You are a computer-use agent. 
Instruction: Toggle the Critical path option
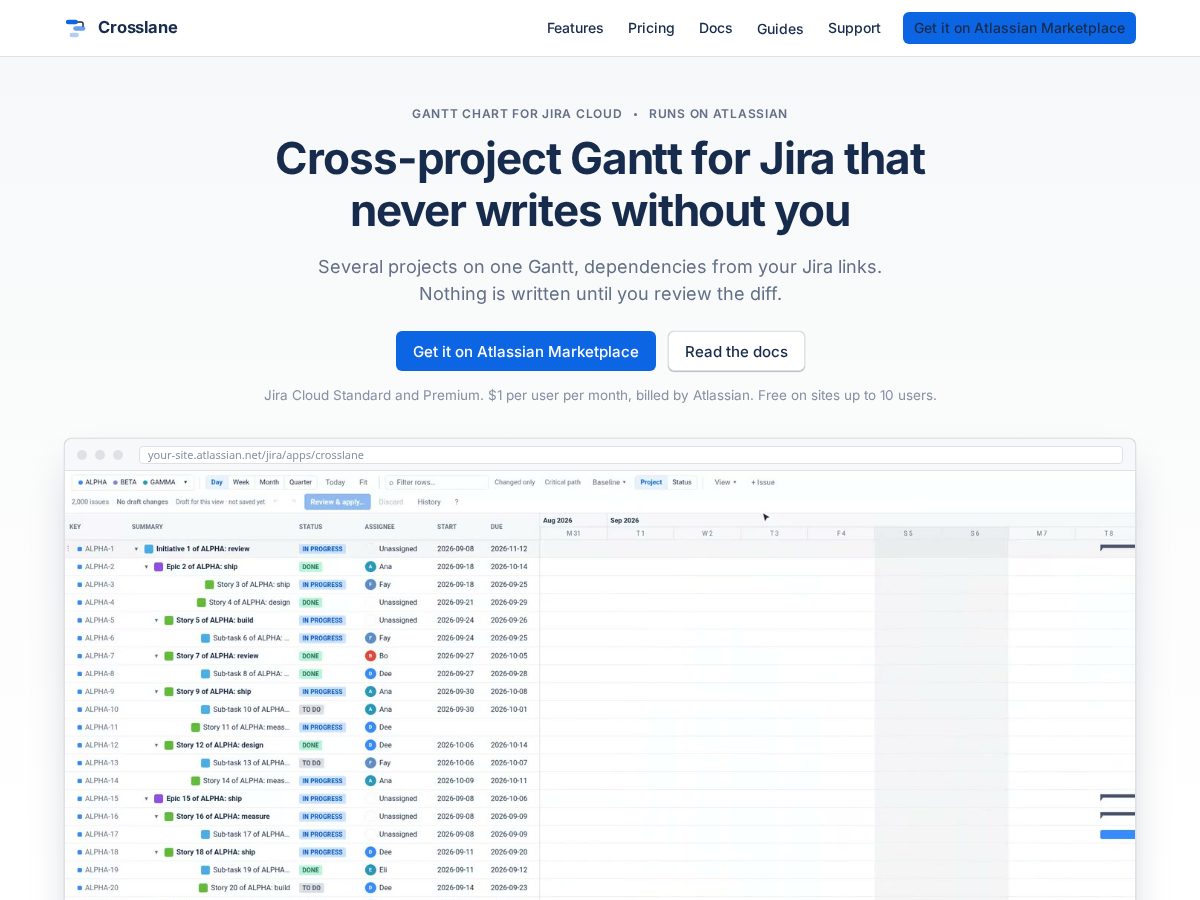coord(563,482)
